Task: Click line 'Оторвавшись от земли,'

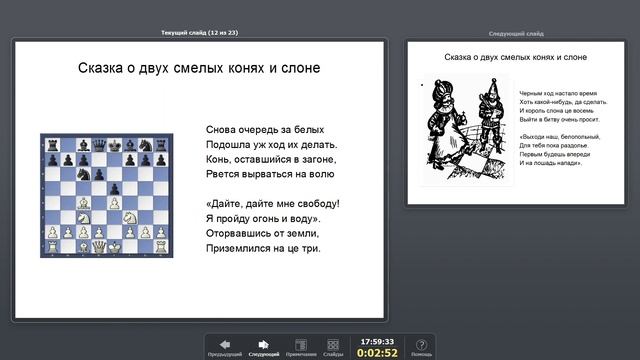Action: click(262, 233)
